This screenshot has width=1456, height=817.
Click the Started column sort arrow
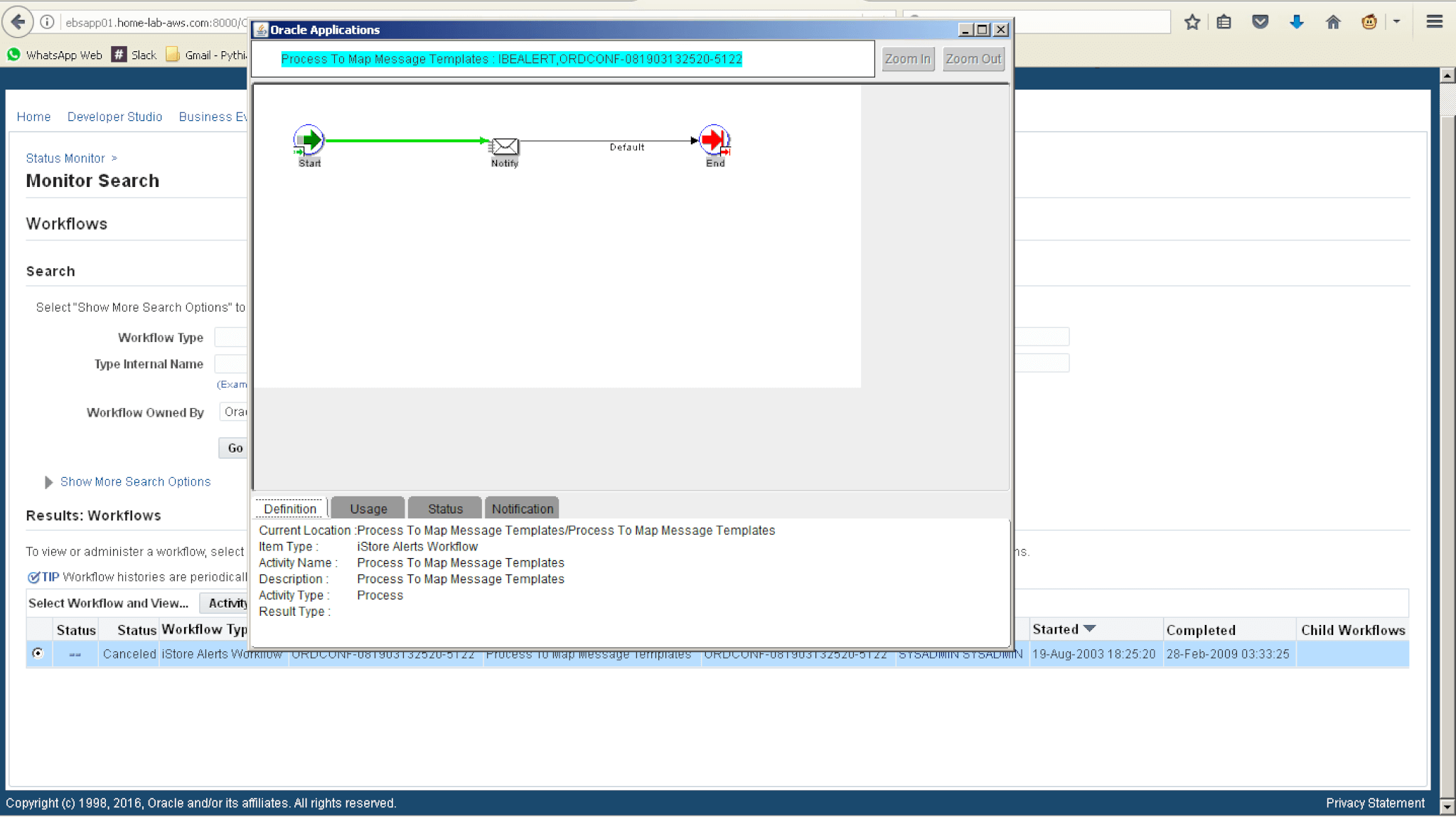click(1090, 629)
